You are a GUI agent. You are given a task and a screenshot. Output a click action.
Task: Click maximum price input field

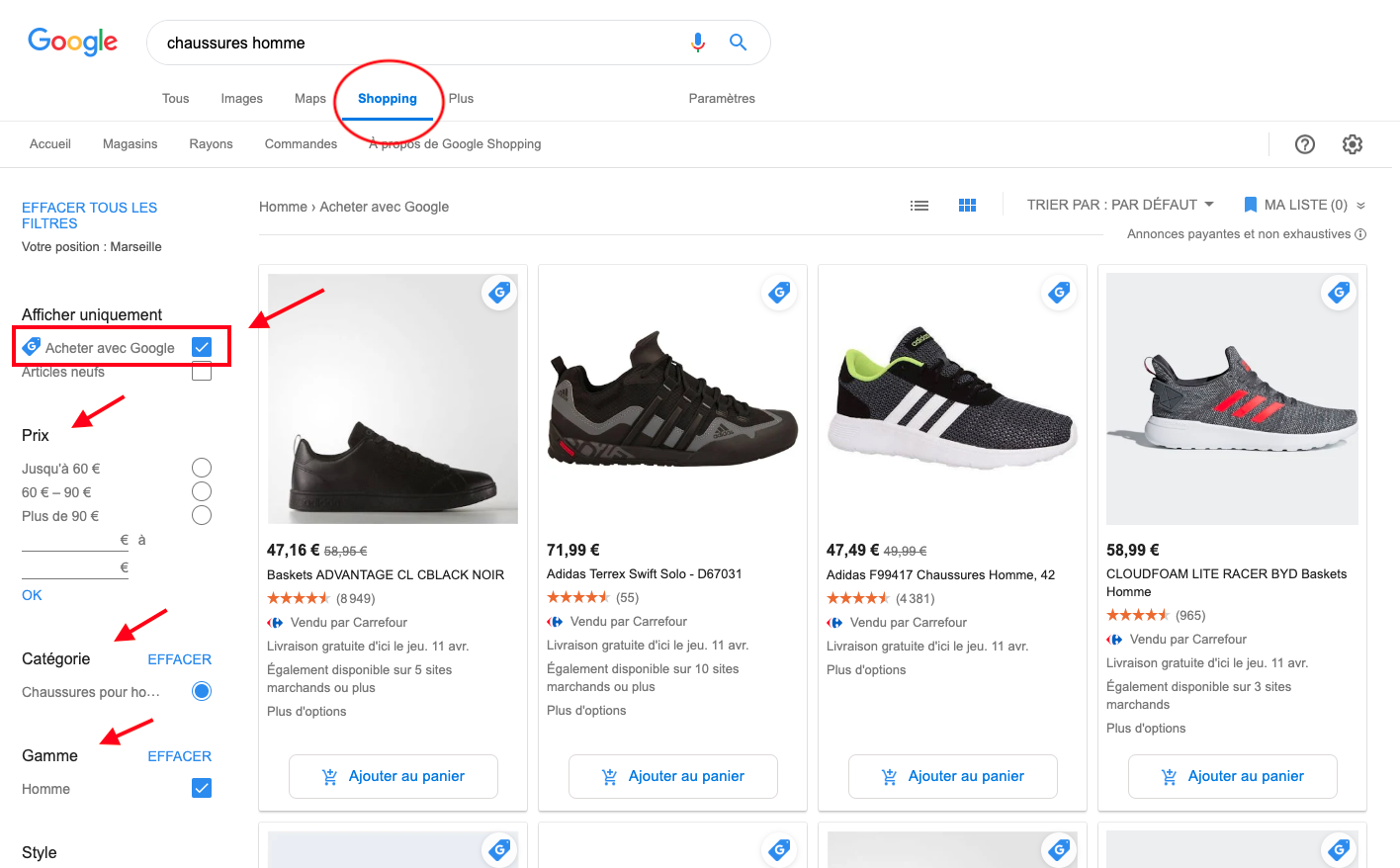point(75,567)
